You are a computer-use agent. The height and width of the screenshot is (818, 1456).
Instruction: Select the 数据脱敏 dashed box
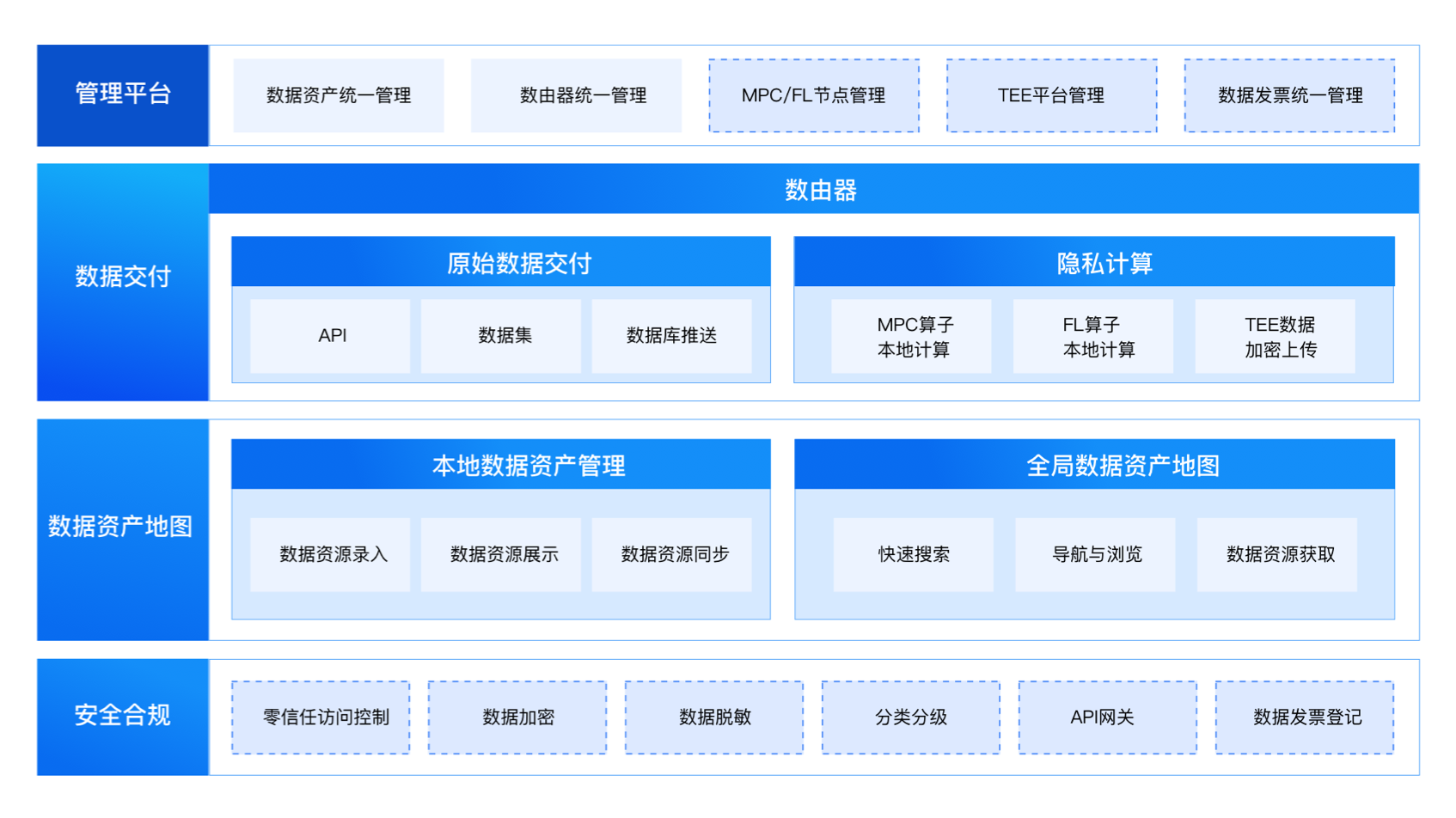(x=714, y=717)
